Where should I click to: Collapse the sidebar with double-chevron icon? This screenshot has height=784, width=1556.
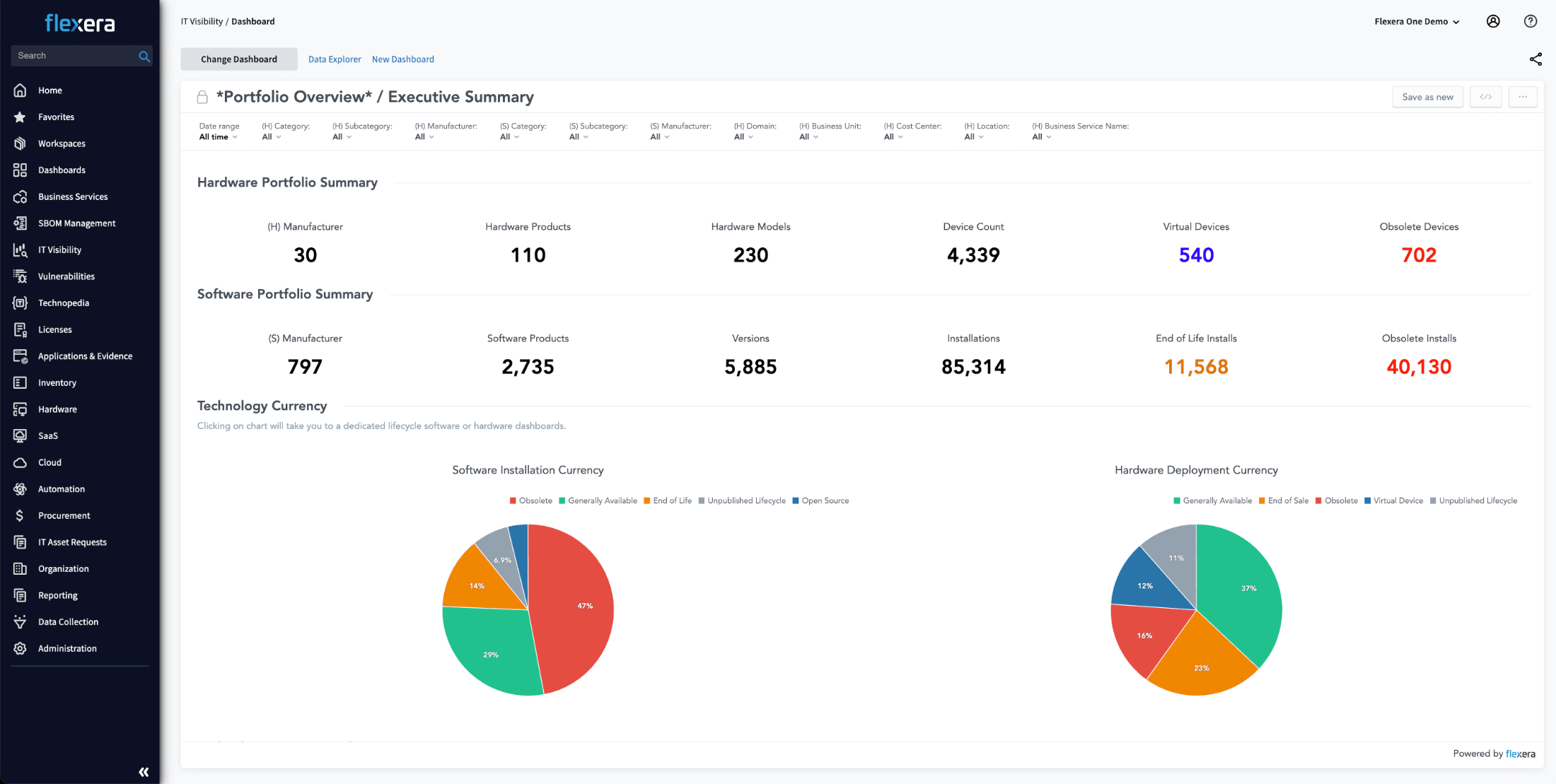pyautogui.click(x=144, y=771)
